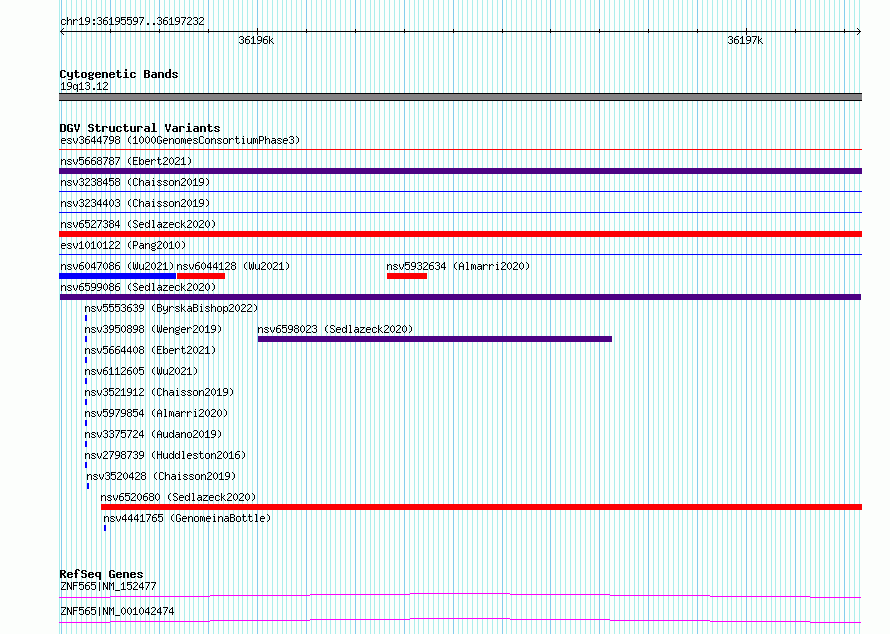Click the blue bar under nsv6047086
890x634 pixels.
[117, 276]
